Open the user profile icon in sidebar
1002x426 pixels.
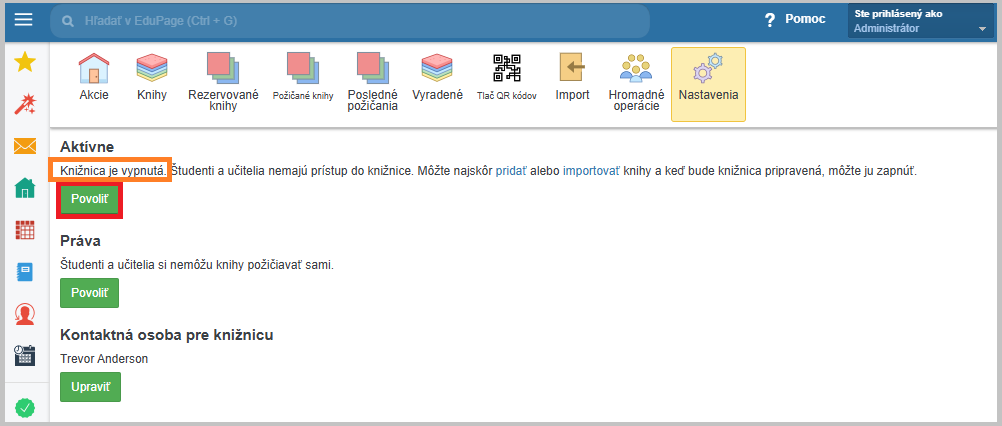25,314
